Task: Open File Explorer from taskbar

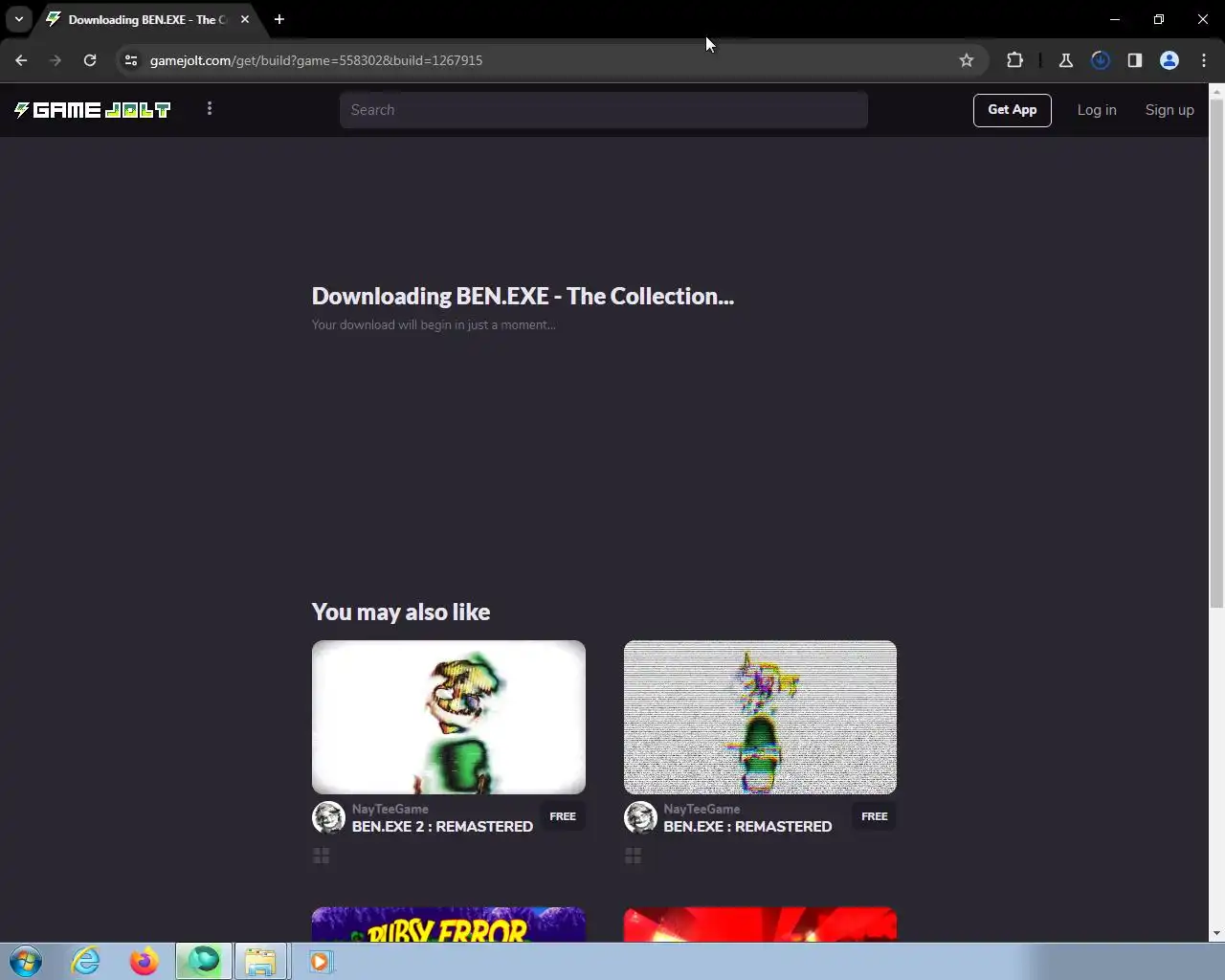Action: 260,961
